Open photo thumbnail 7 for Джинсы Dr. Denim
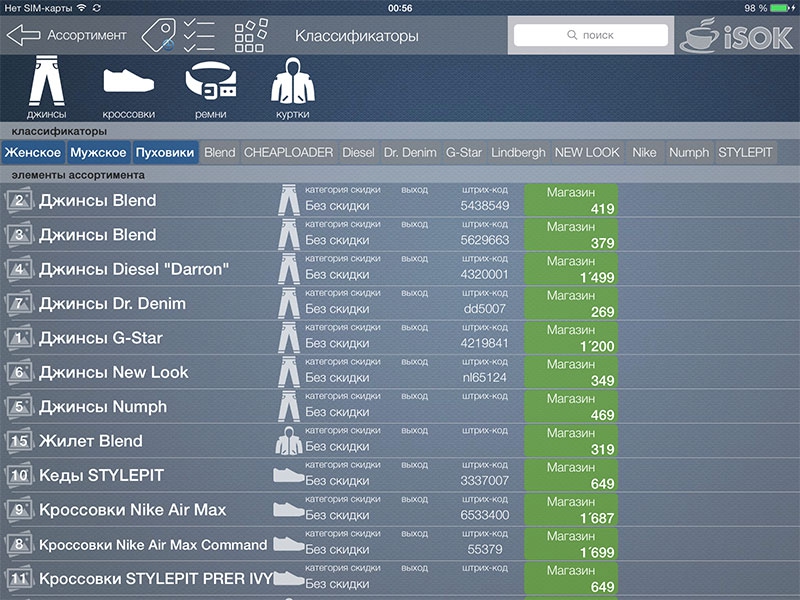Viewport: 800px width, 600px height. pos(19,304)
